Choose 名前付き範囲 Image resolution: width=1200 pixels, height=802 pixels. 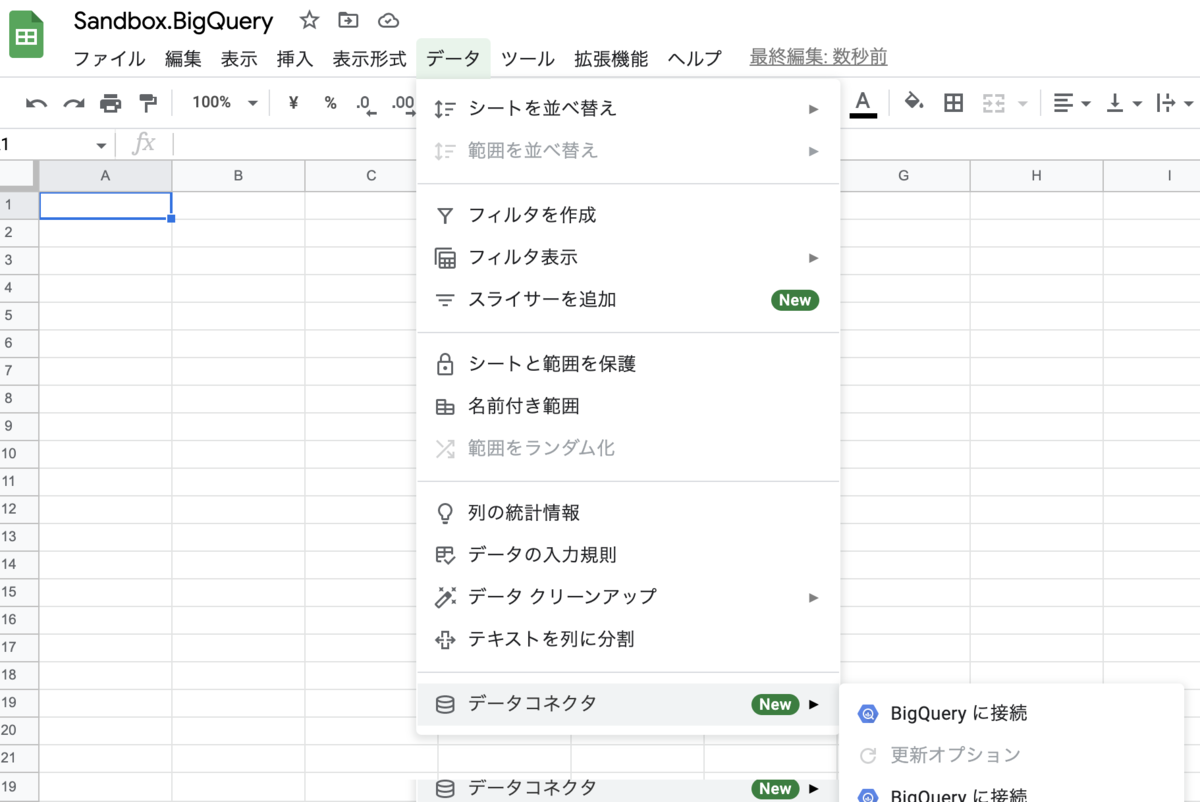(628, 406)
